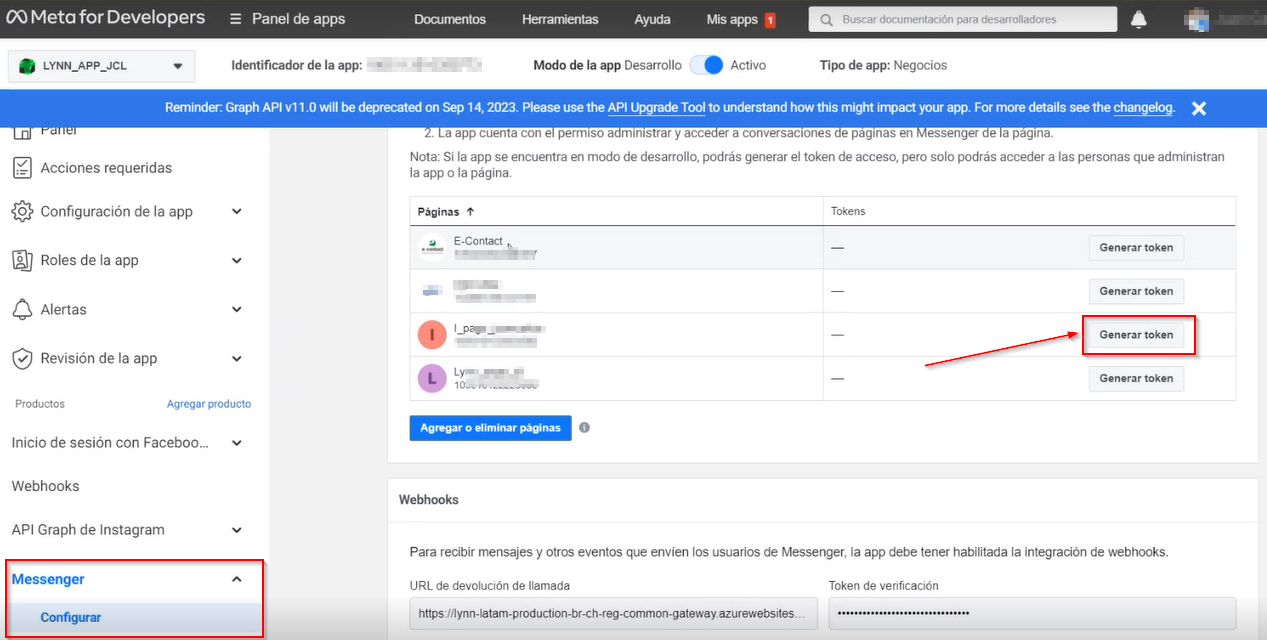Viewport: 1267px width, 640px height.
Task: Open the Herramientas menu
Action: pyautogui.click(x=560, y=19)
